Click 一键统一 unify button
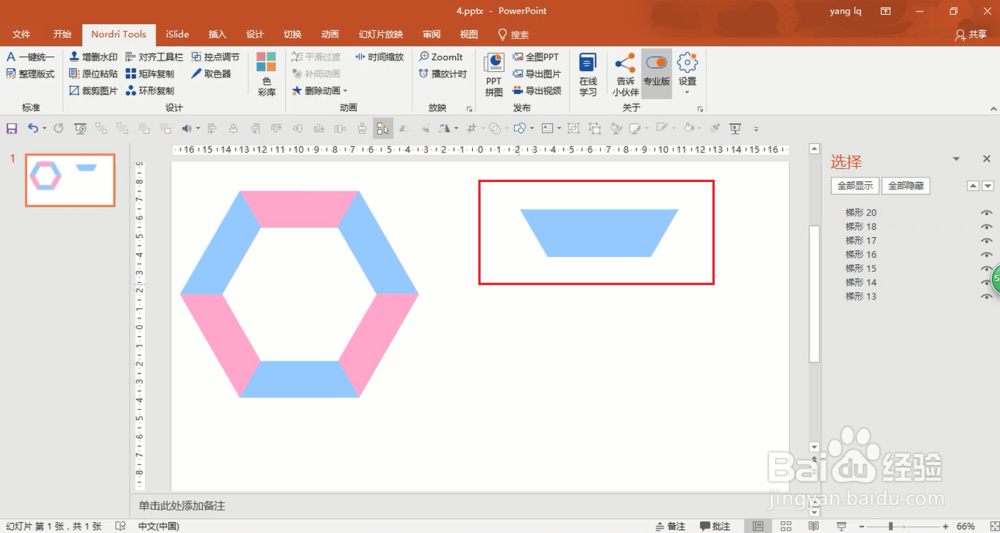This screenshot has width=1000, height=533. [30, 57]
